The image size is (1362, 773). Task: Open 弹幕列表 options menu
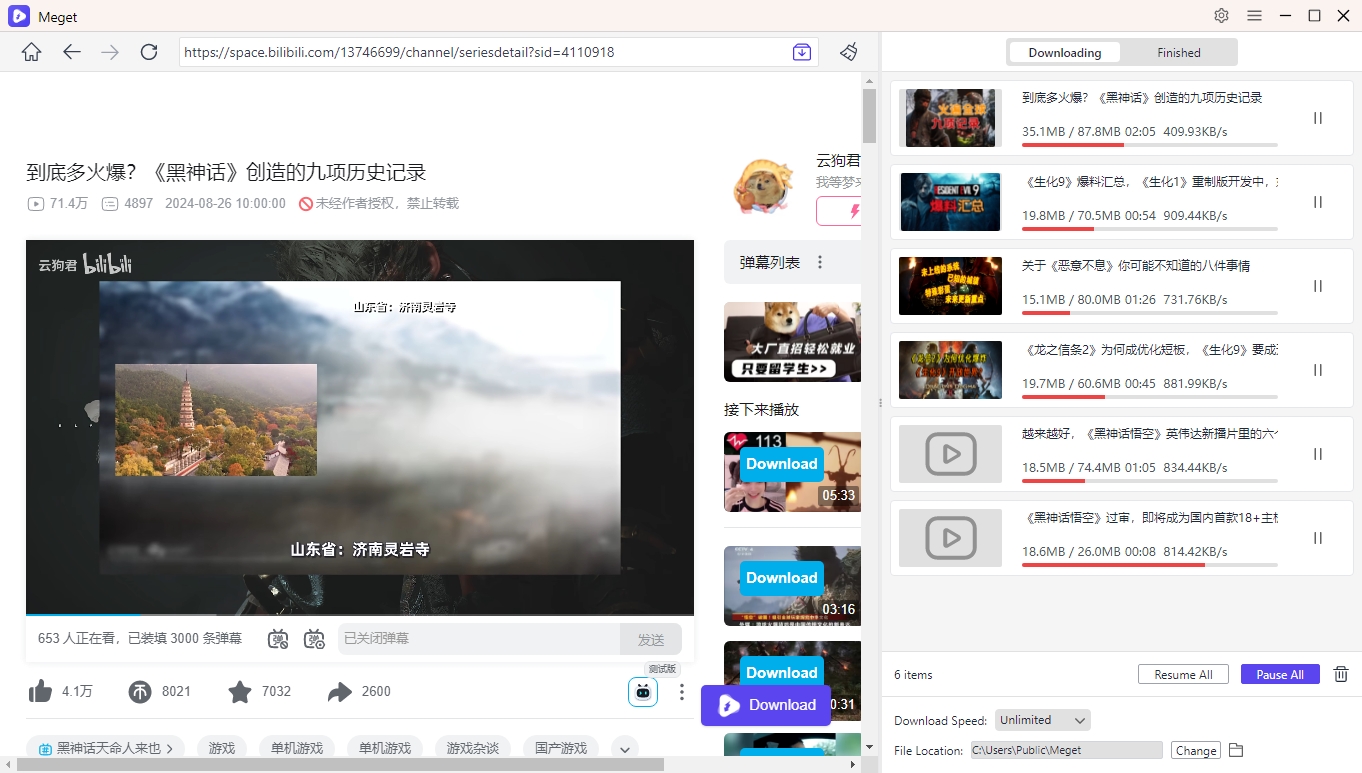[820, 262]
